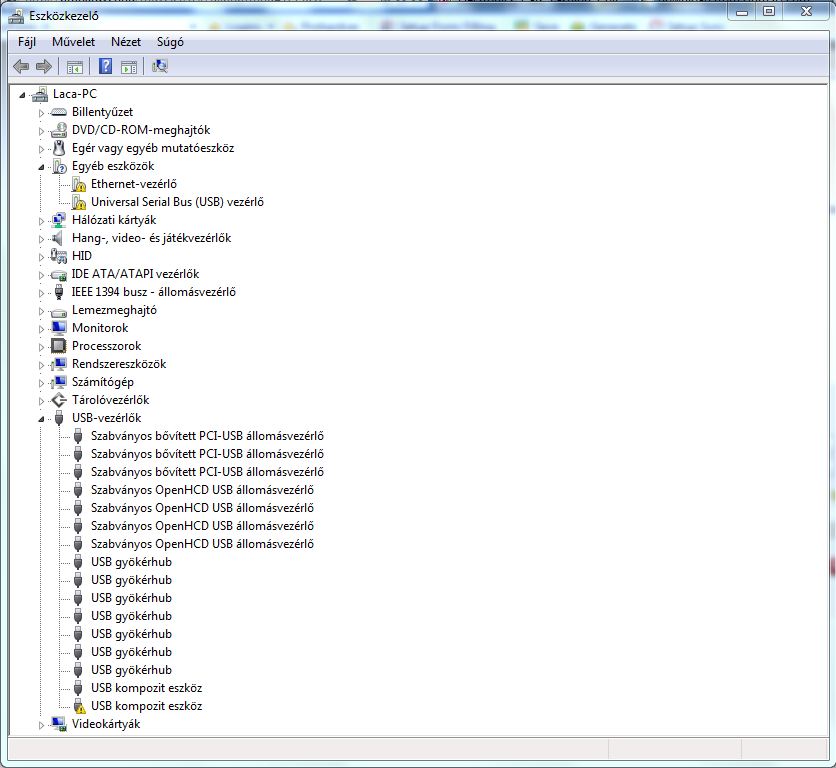Collapse the USB-vezérlők category
The image size is (836, 768).
click(x=41, y=419)
